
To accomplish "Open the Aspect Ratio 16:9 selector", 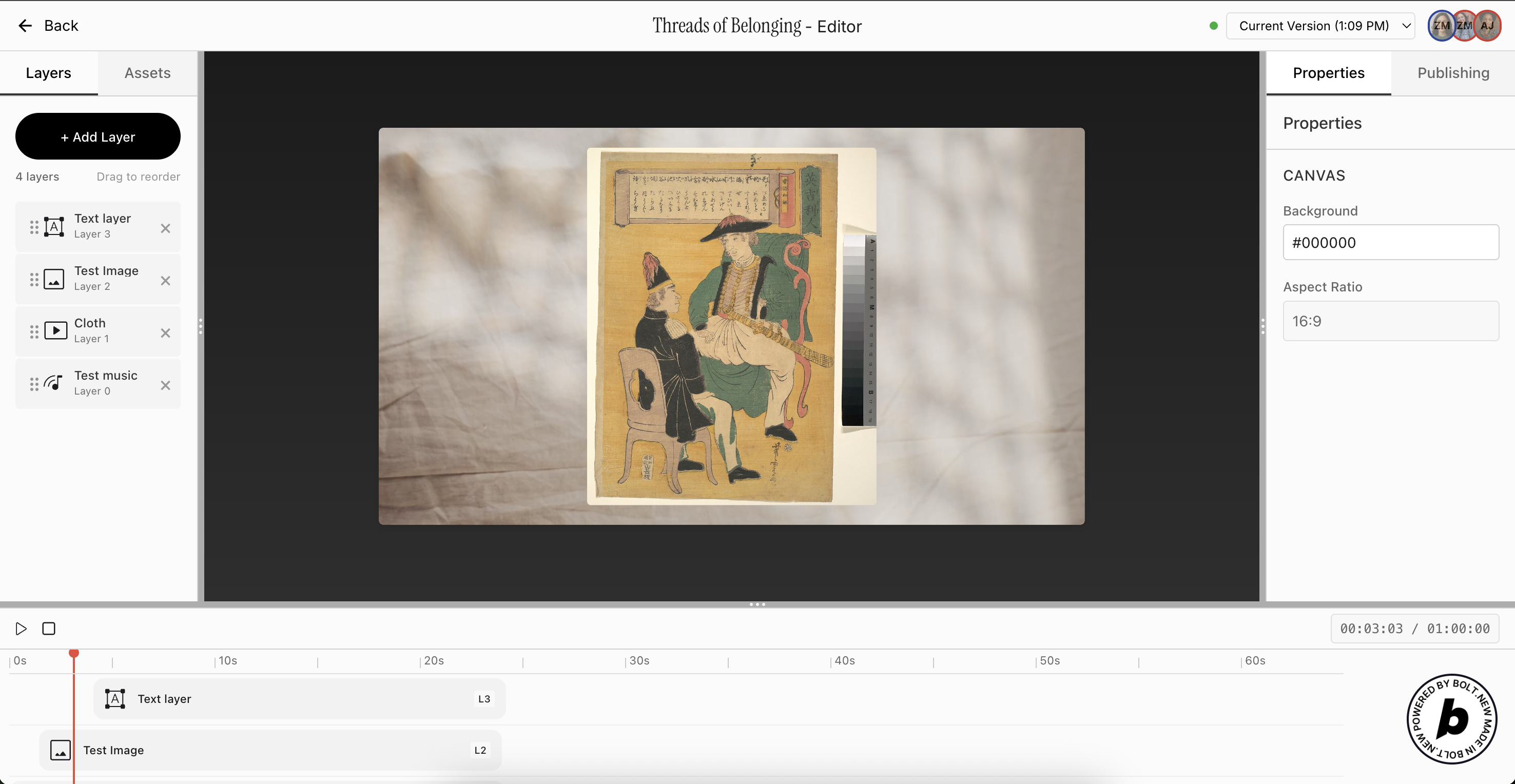I will tap(1390, 321).
